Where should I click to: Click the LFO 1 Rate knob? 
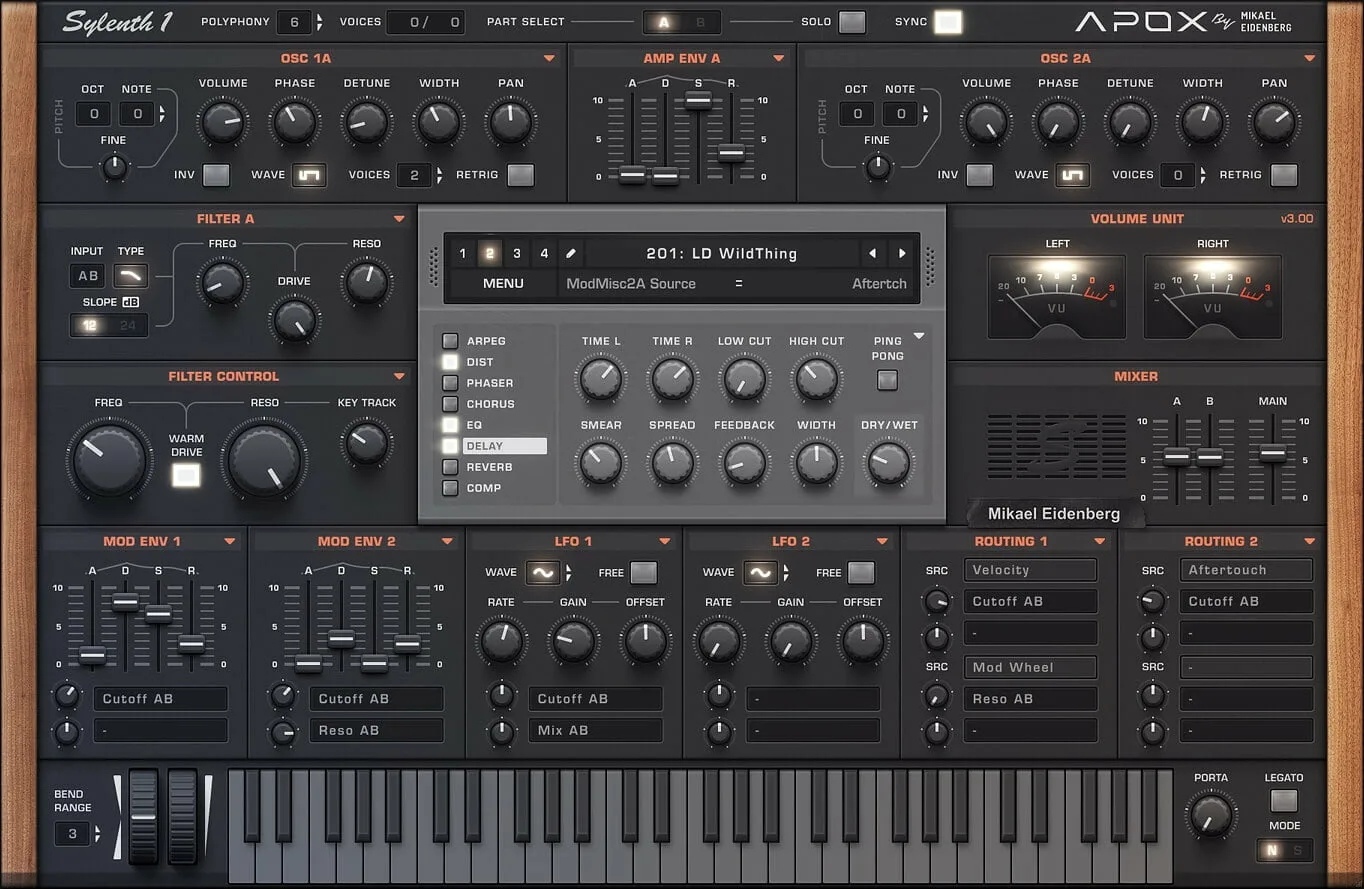click(x=501, y=640)
